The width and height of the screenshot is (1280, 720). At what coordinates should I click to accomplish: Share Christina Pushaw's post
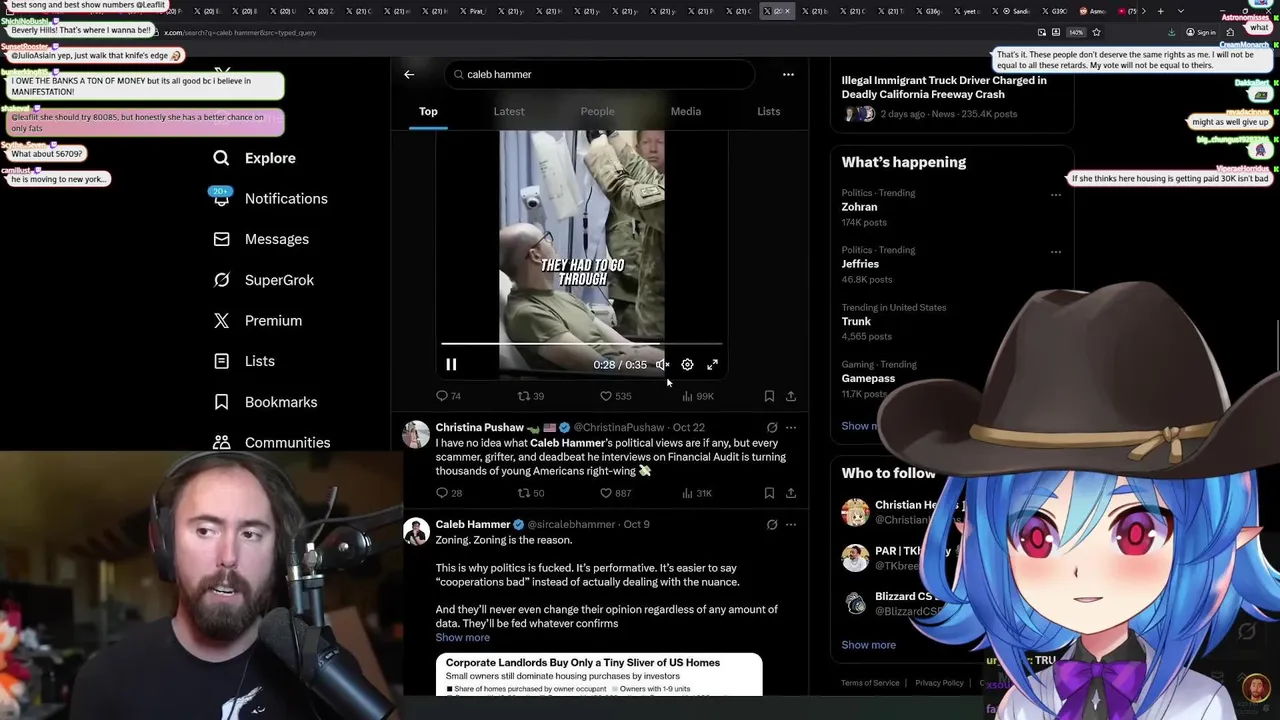click(790, 493)
